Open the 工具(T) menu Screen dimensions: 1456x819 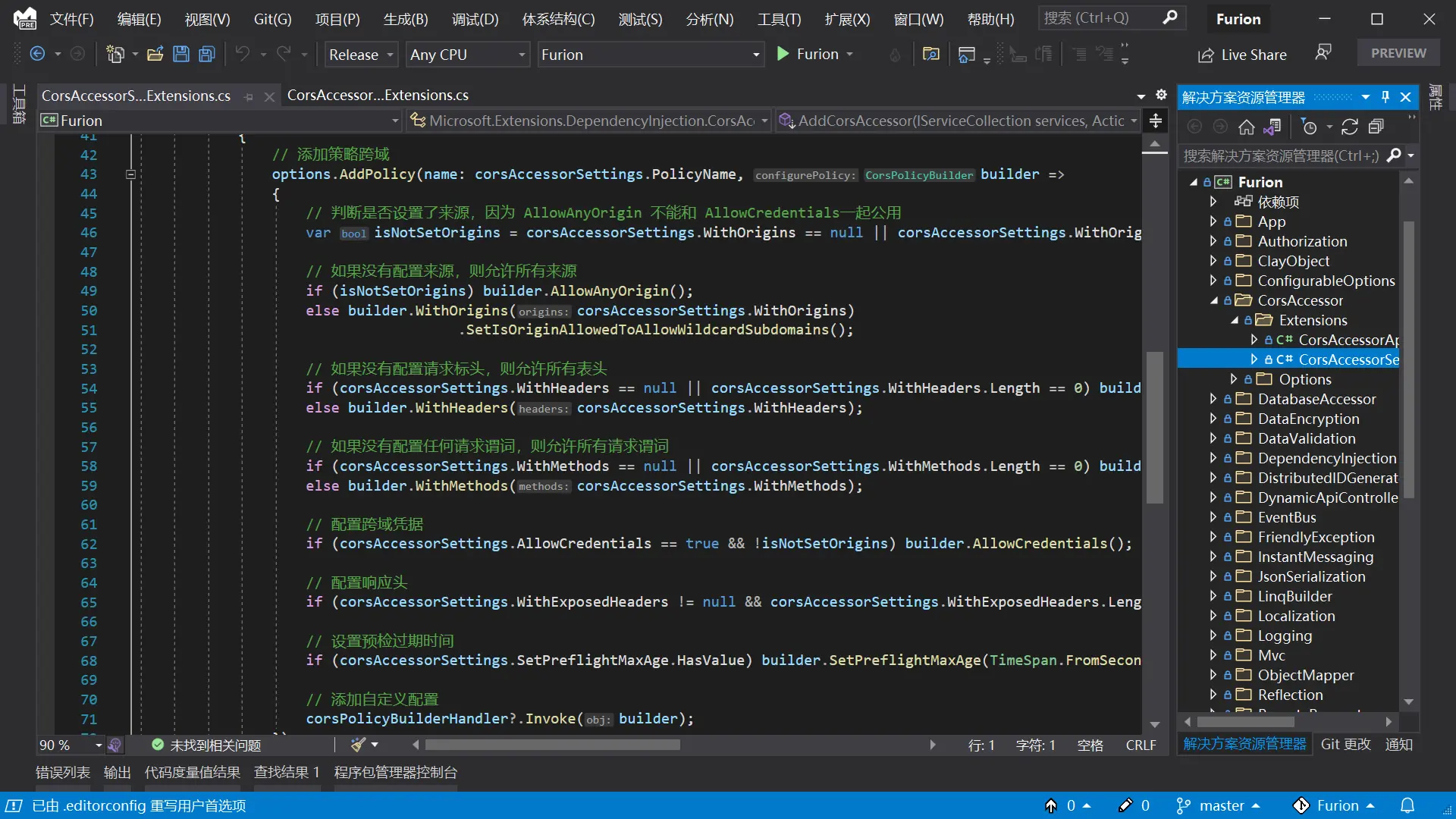point(779,19)
